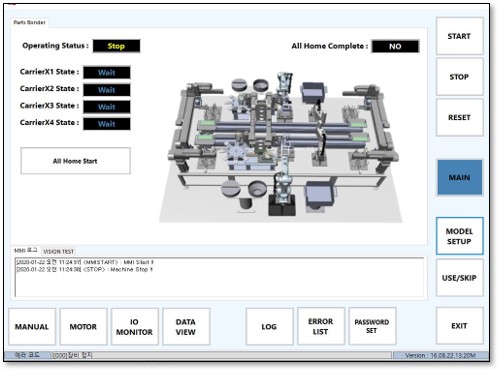Click the All Home Start button

[75, 161]
